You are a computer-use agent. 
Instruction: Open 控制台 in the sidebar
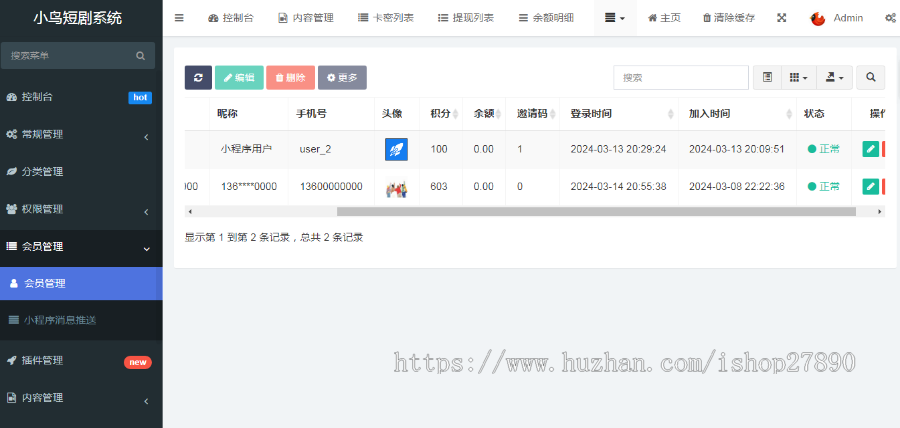37,97
